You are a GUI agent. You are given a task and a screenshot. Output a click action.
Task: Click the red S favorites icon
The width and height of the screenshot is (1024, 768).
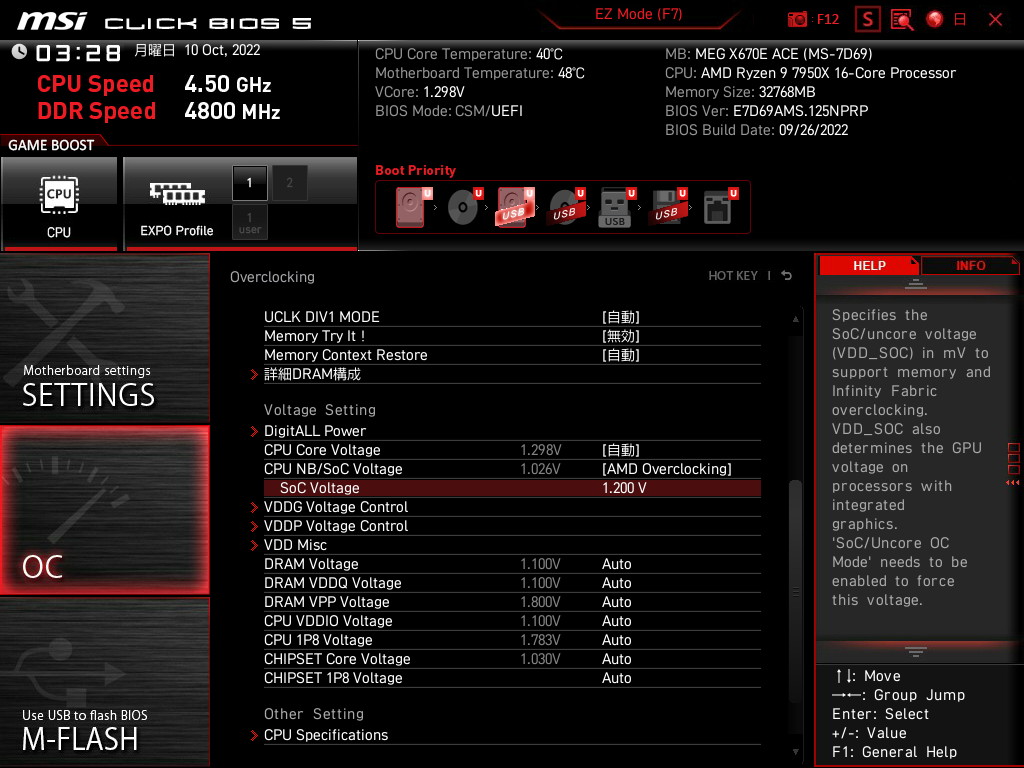point(868,19)
